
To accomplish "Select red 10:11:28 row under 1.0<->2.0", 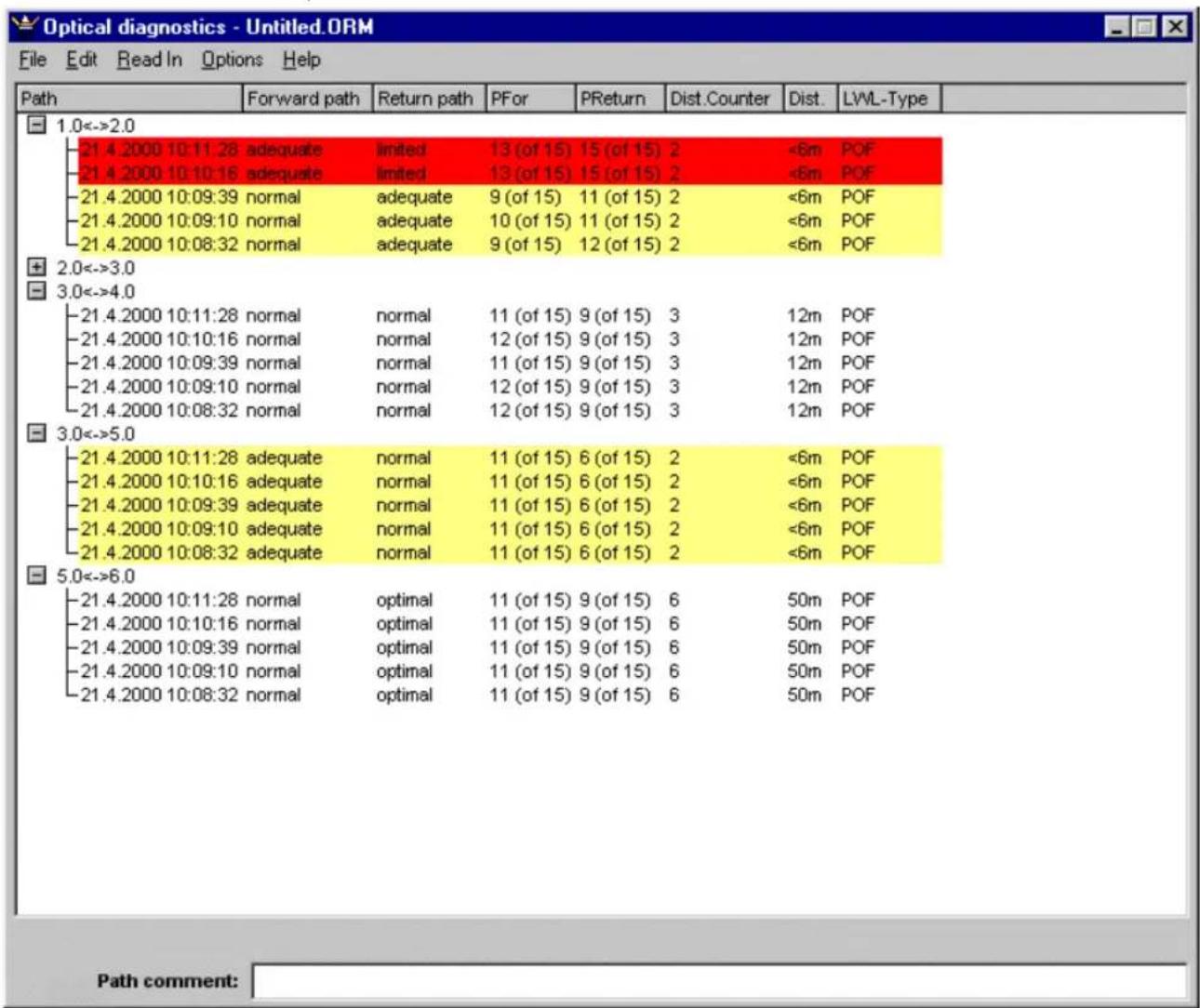I will tap(510, 149).
